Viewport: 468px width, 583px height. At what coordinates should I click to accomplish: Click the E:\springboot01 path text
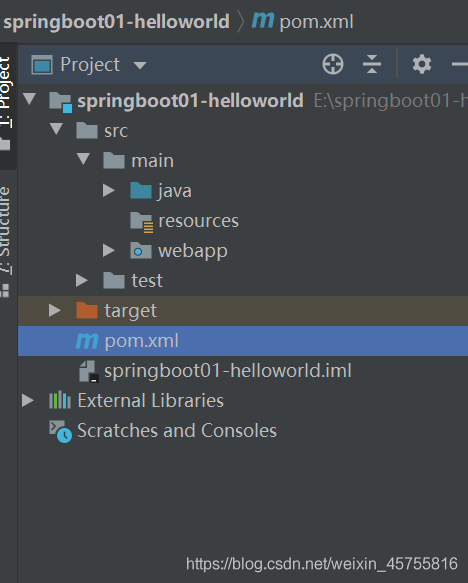click(x=391, y=100)
